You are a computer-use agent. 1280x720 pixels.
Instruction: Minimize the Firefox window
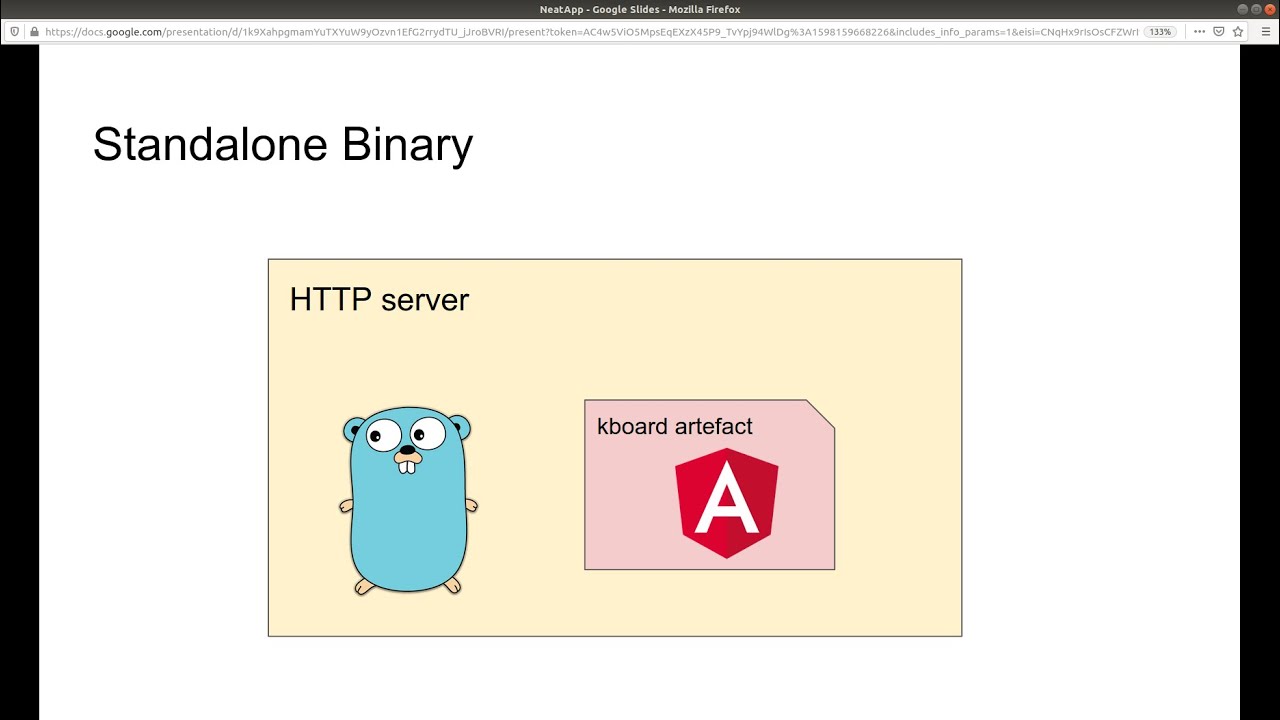pyautogui.click(x=1243, y=9)
